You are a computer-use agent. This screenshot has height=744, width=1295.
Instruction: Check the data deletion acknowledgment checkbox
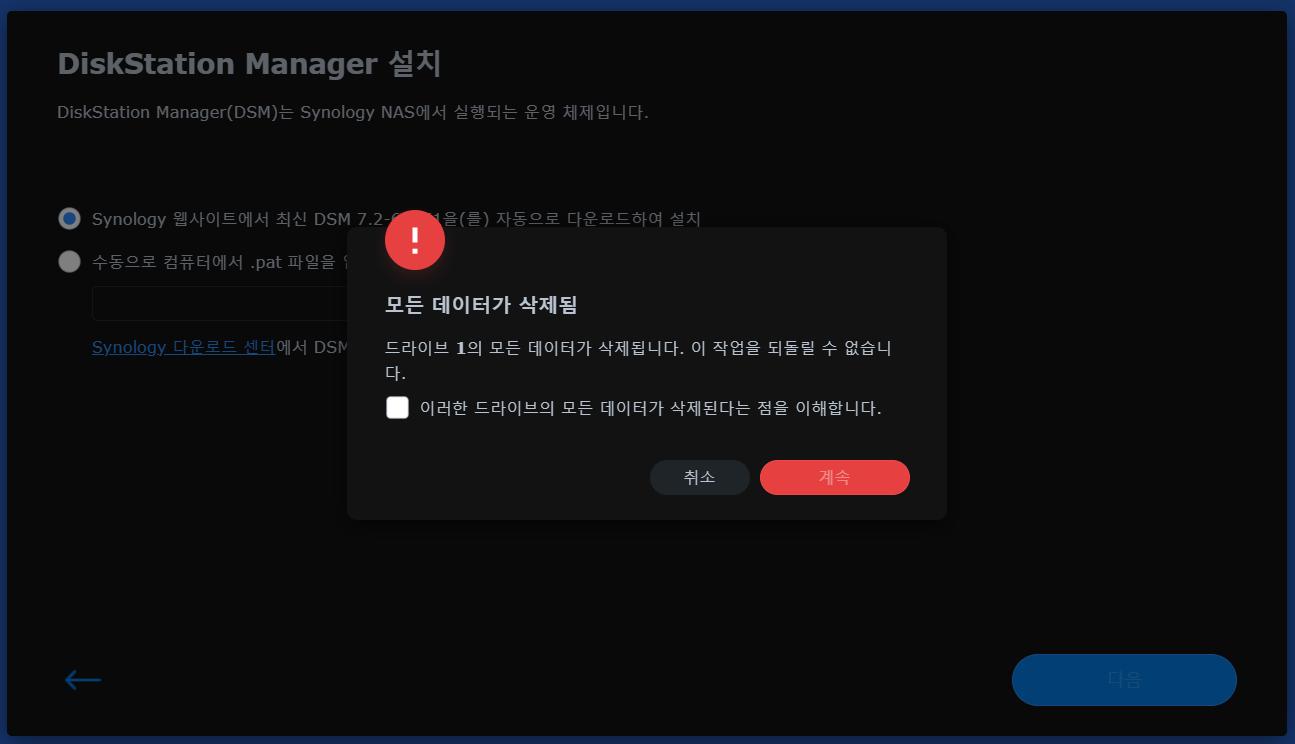[x=397, y=408]
